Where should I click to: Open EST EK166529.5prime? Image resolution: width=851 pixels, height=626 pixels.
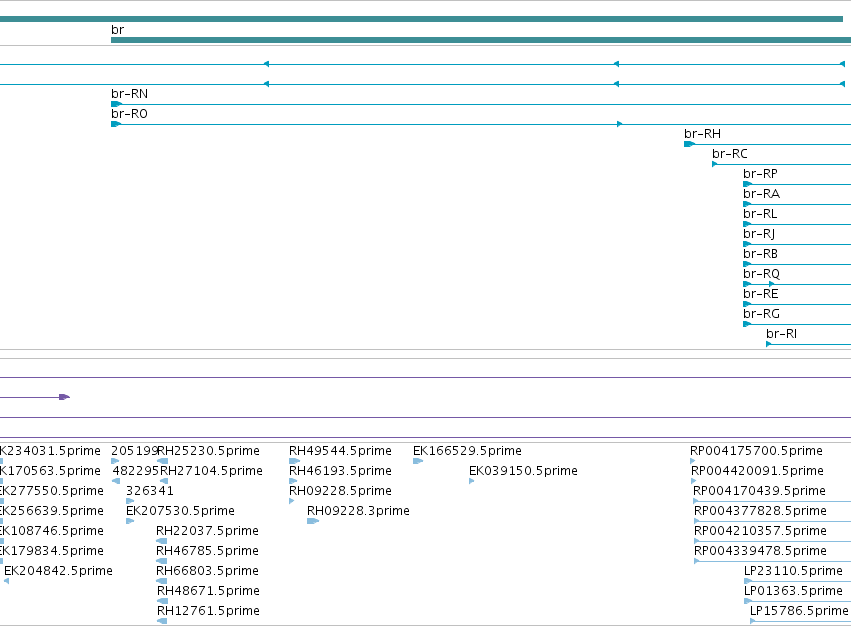point(467,451)
